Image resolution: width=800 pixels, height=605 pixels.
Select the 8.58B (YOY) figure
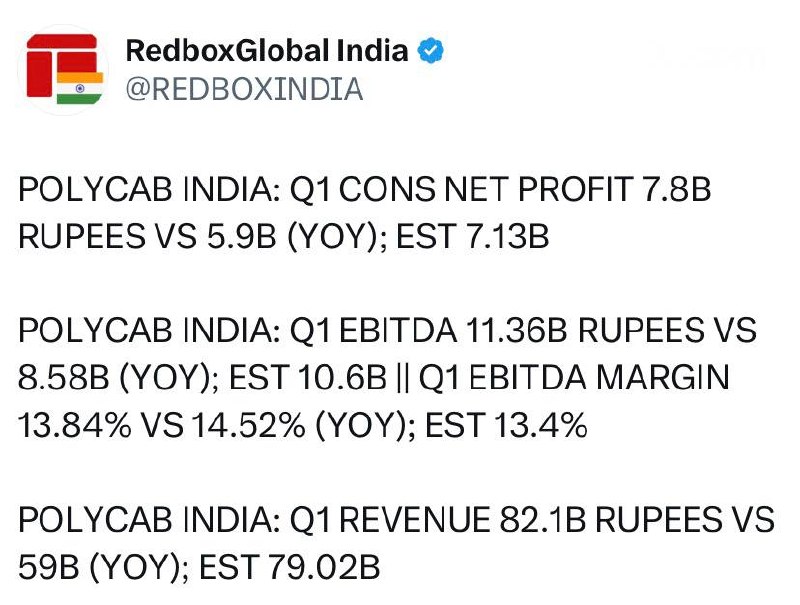pyautogui.click(x=114, y=378)
